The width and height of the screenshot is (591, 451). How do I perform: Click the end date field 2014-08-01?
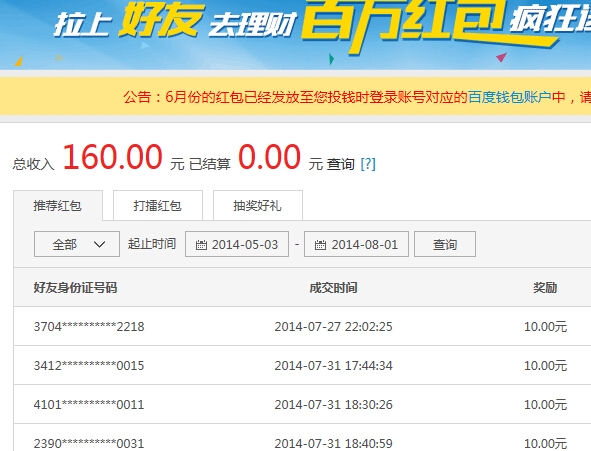[x=356, y=244]
